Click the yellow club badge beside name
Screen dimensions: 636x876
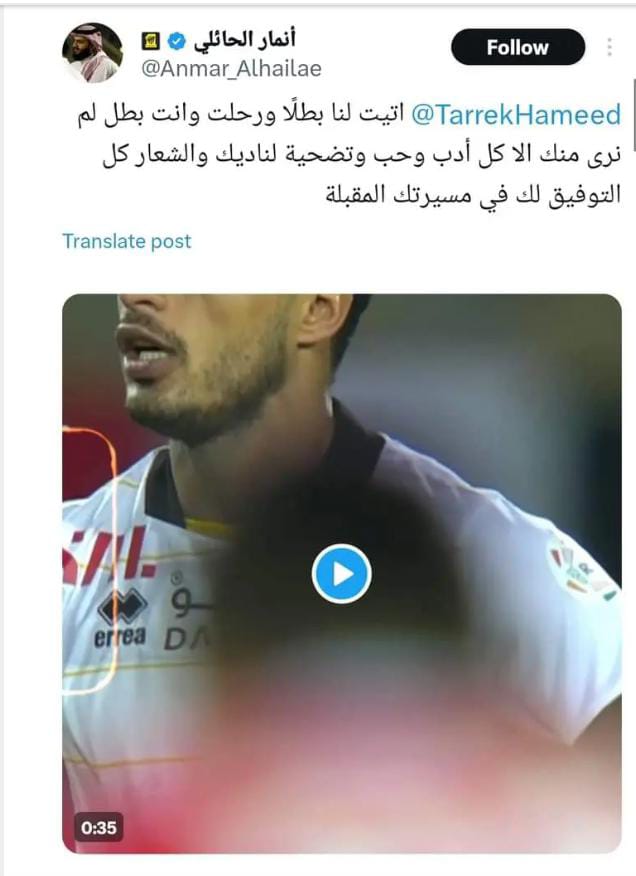tap(152, 41)
